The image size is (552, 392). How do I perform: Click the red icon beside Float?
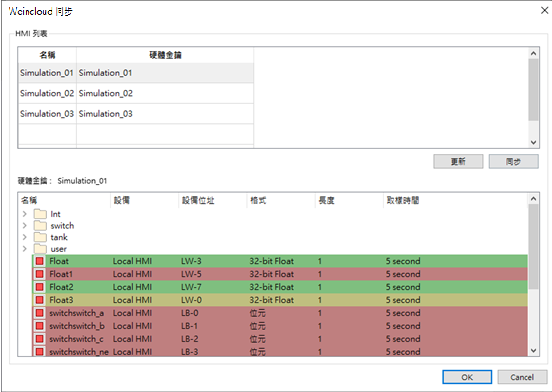pyautogui.click(x=39, y=261)
